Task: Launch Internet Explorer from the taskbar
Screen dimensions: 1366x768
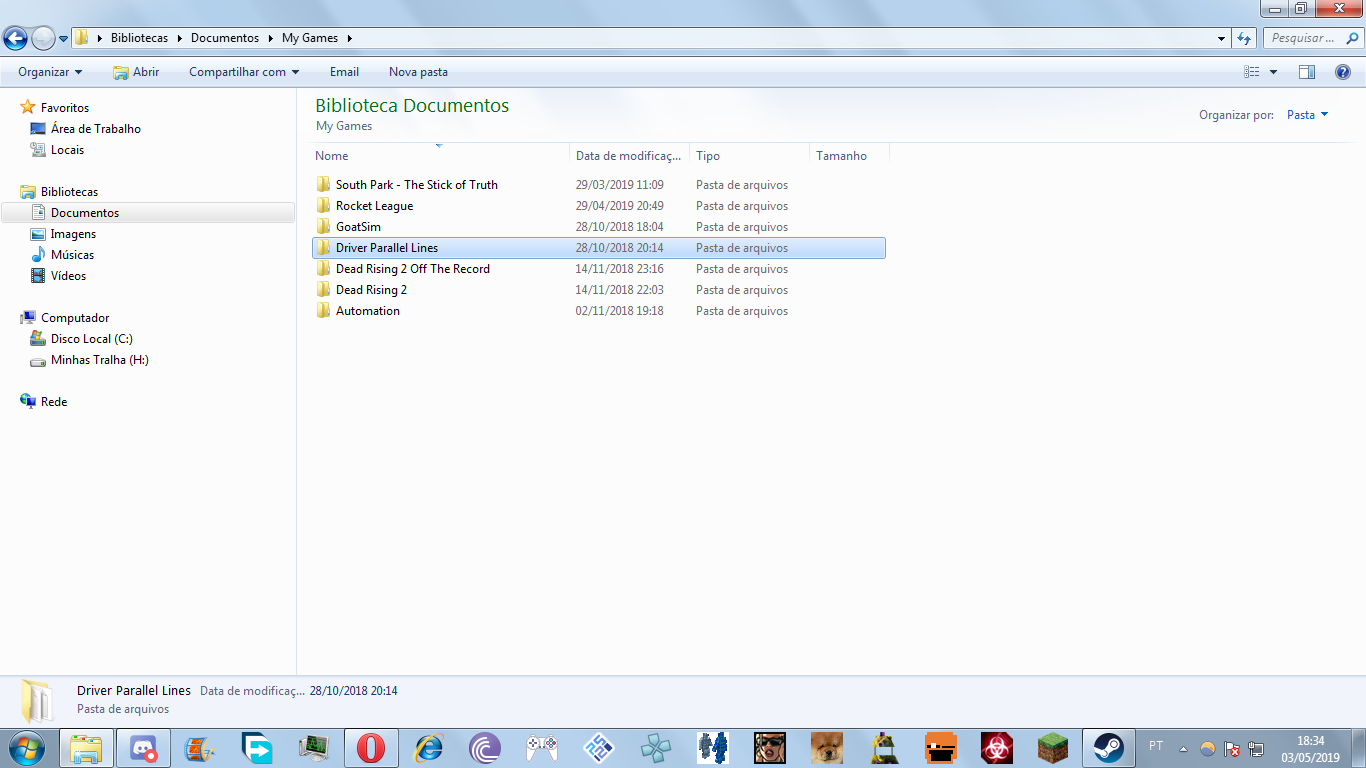Action: click(x=428, y=748)
